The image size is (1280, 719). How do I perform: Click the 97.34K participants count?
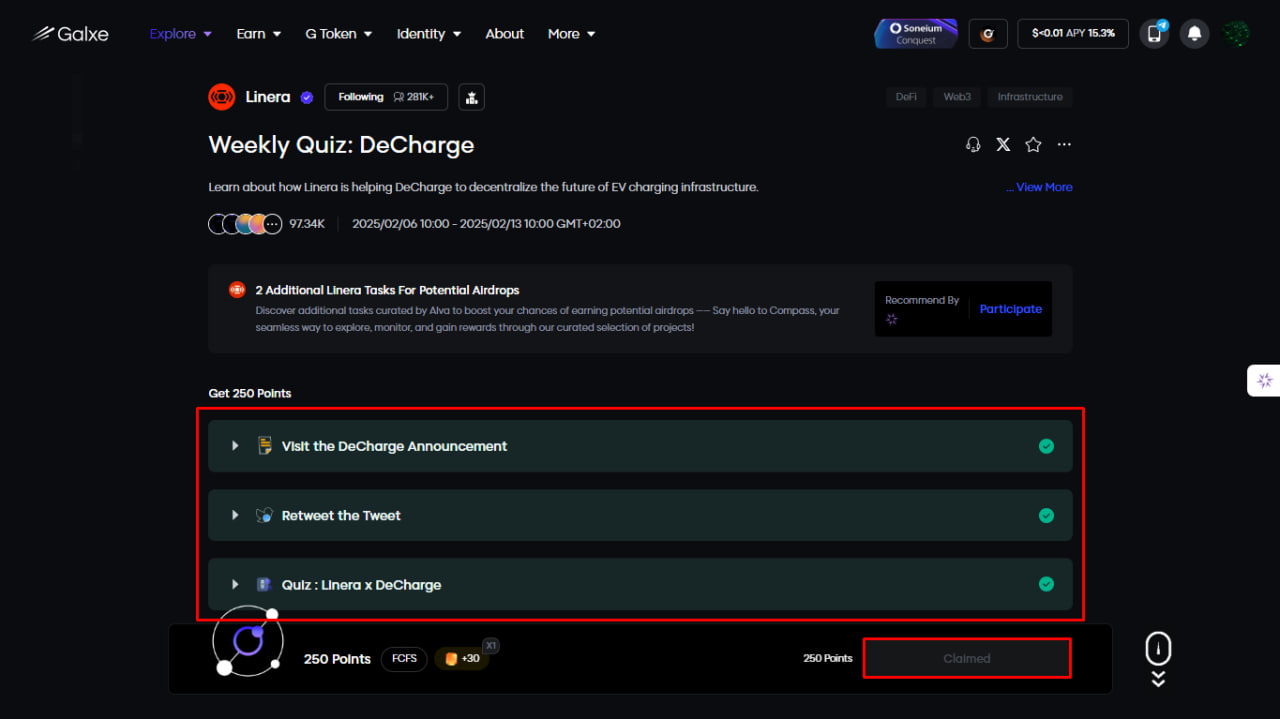coord(307,224)
